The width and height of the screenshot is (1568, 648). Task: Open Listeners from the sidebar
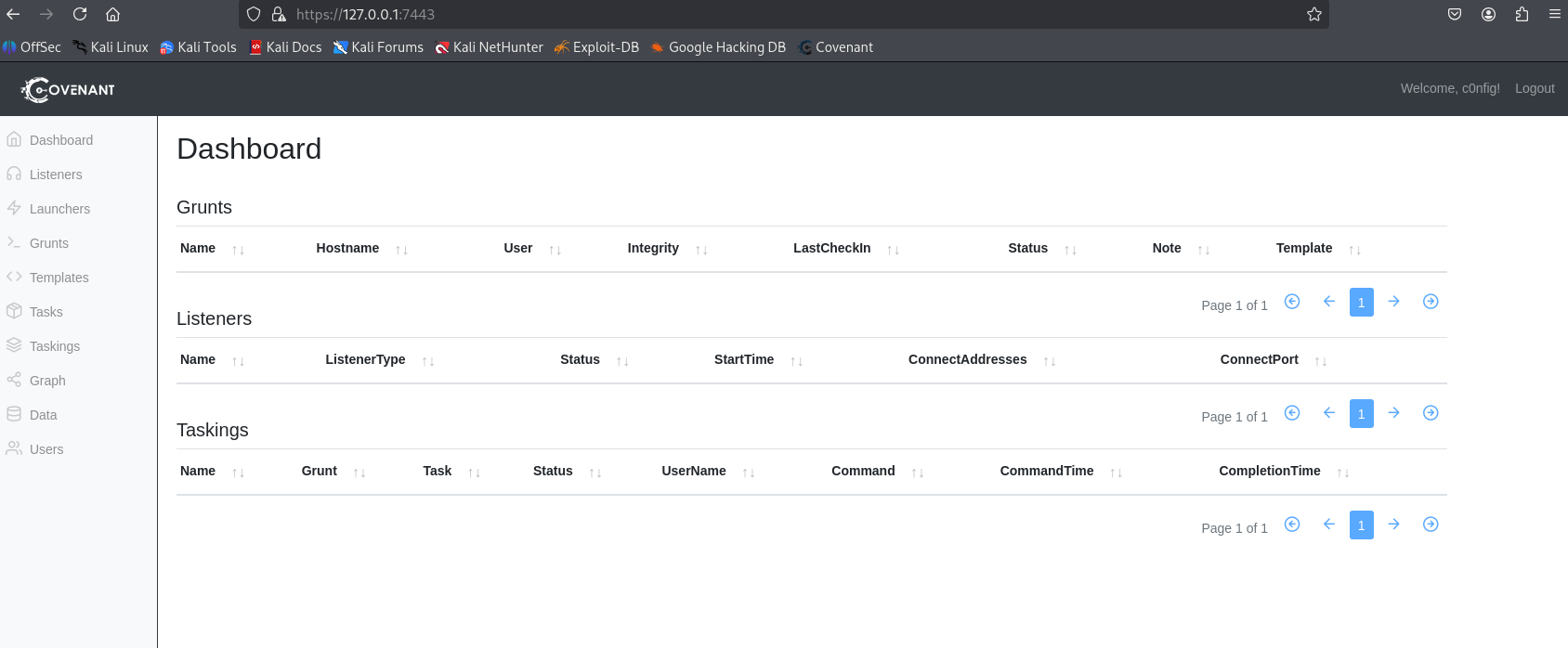(x=55, y=175)
